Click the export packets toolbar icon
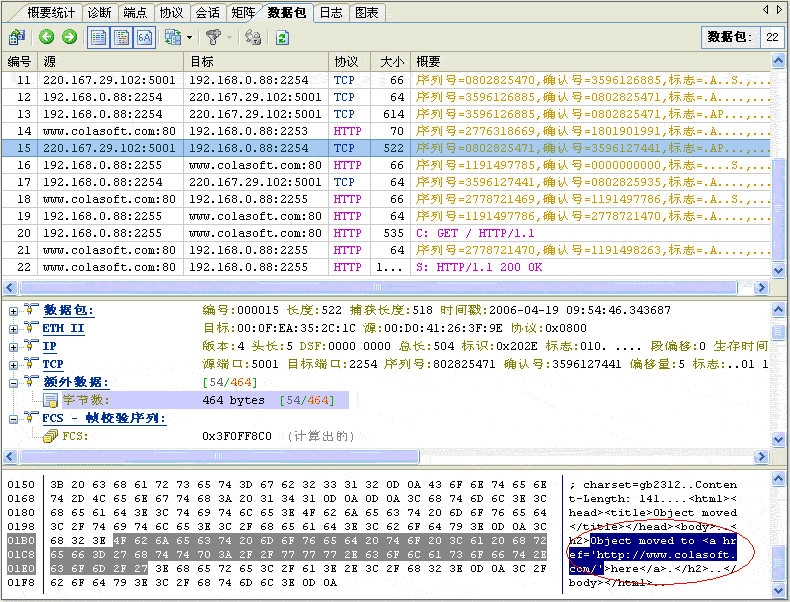Screen dimensions: 790x602 17,37
